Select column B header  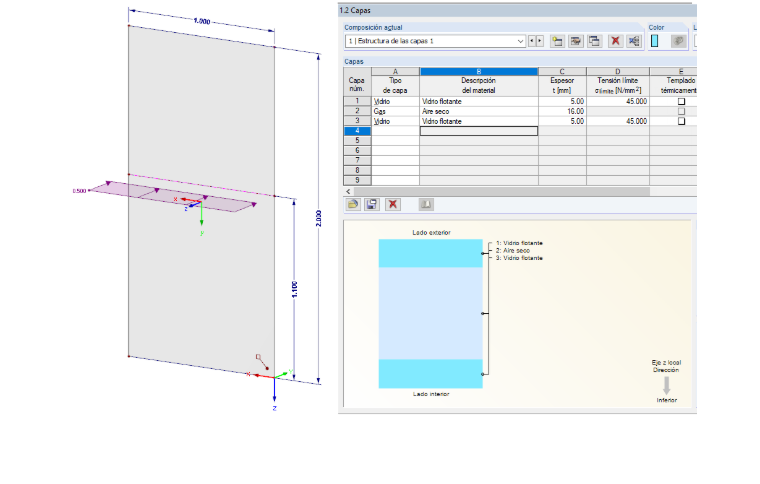point(479,71)
